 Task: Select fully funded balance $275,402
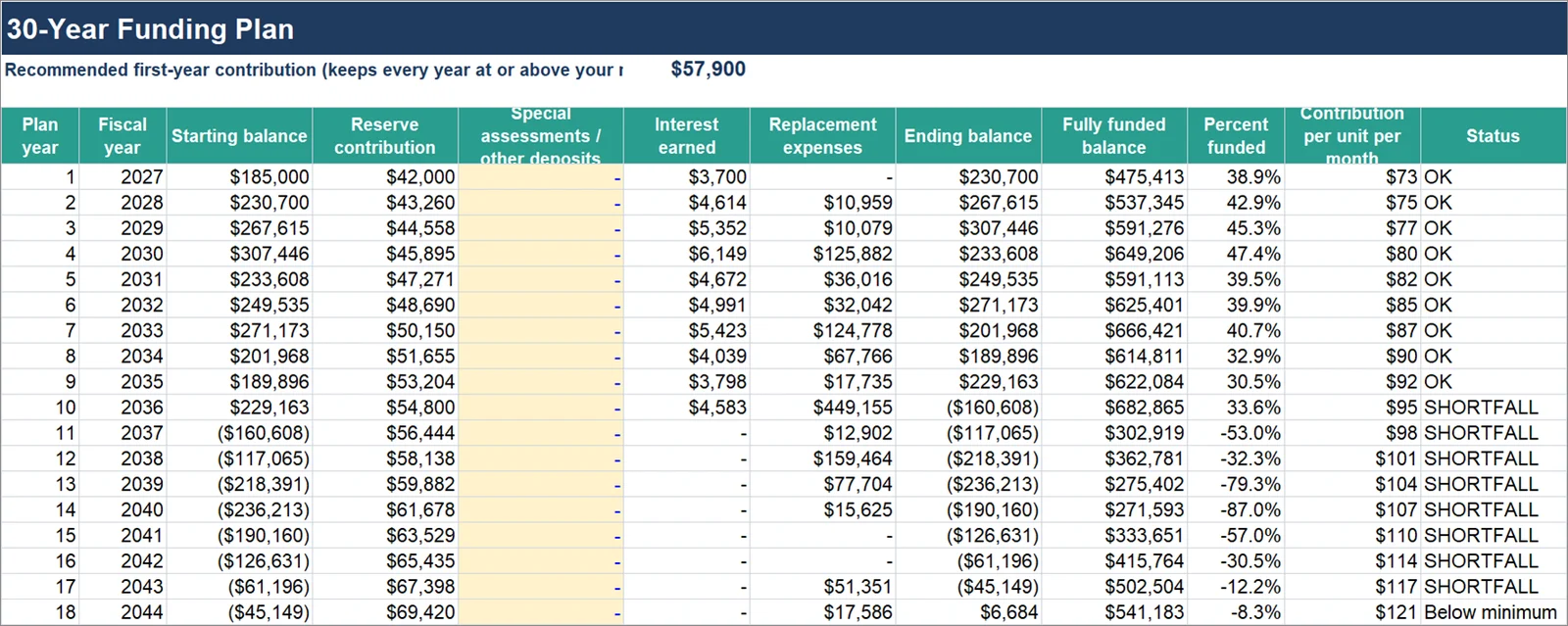1114,484
